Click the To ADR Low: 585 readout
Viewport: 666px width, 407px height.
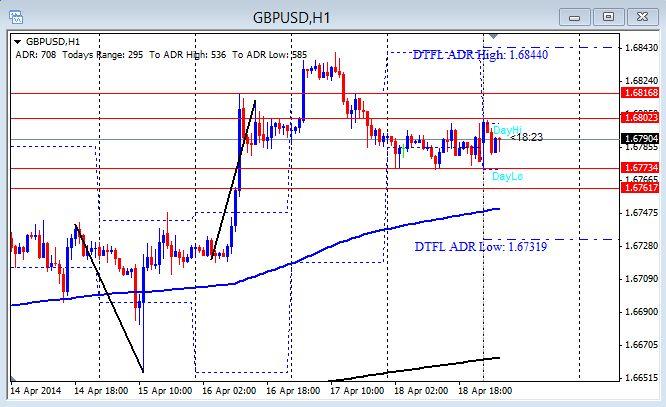(x=269, y=55)
